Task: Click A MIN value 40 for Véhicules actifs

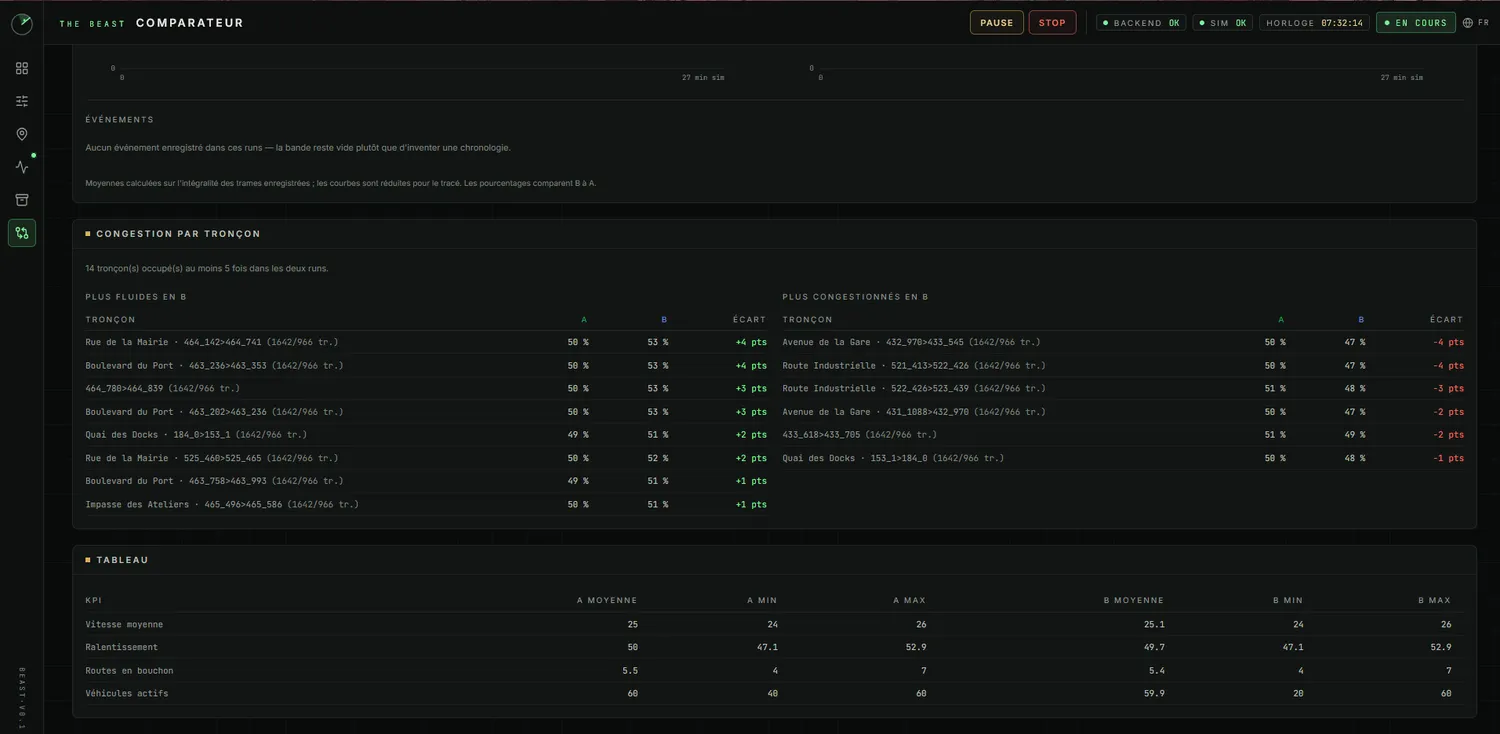Action: click(772, 693)
